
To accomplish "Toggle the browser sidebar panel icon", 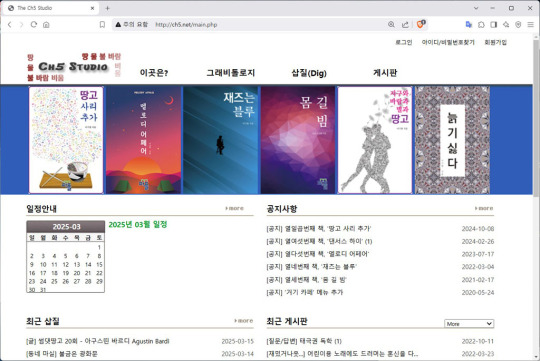I will click(x=494, y=24).
